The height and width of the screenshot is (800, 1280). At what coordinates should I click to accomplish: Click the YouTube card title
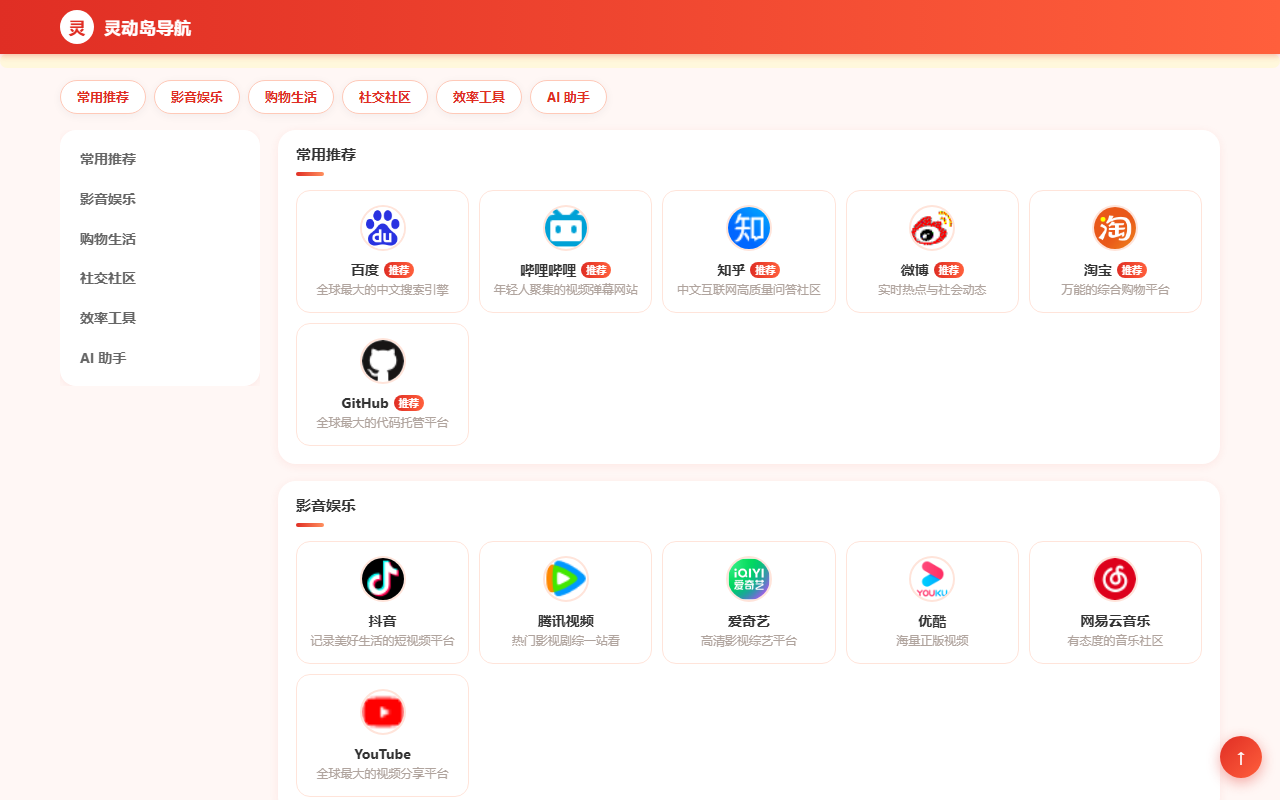[382, 754]
